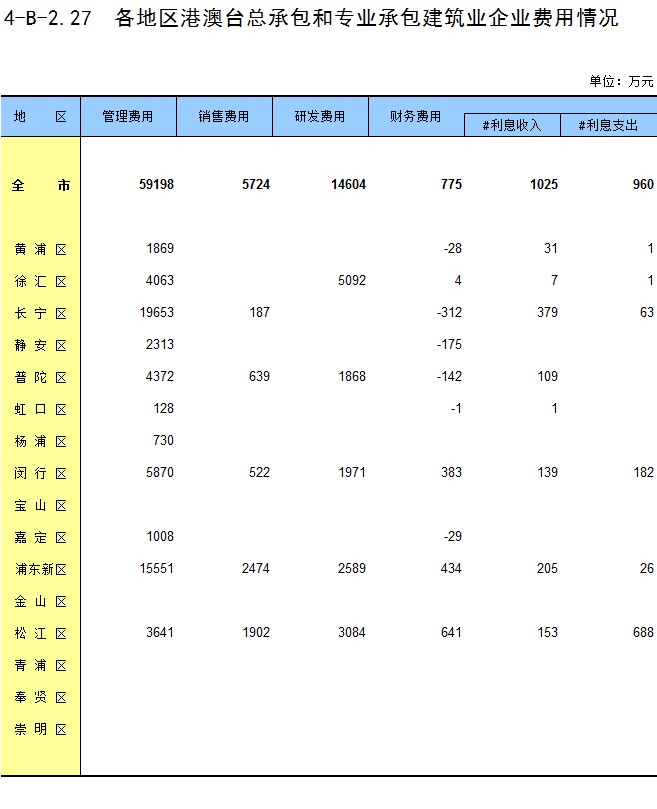Screen dimensions: 657x809
Task: Click the #利息收入 sub-header
Action: [511, 125]
